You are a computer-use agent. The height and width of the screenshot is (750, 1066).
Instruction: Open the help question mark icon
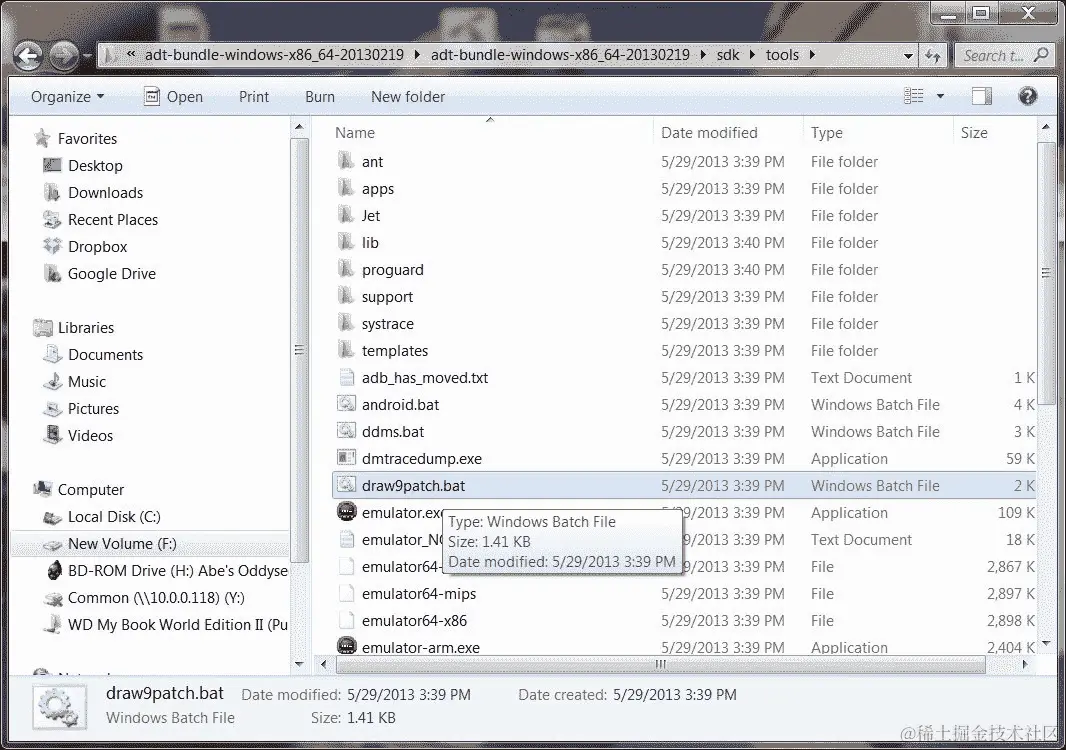coord(1027,97)
